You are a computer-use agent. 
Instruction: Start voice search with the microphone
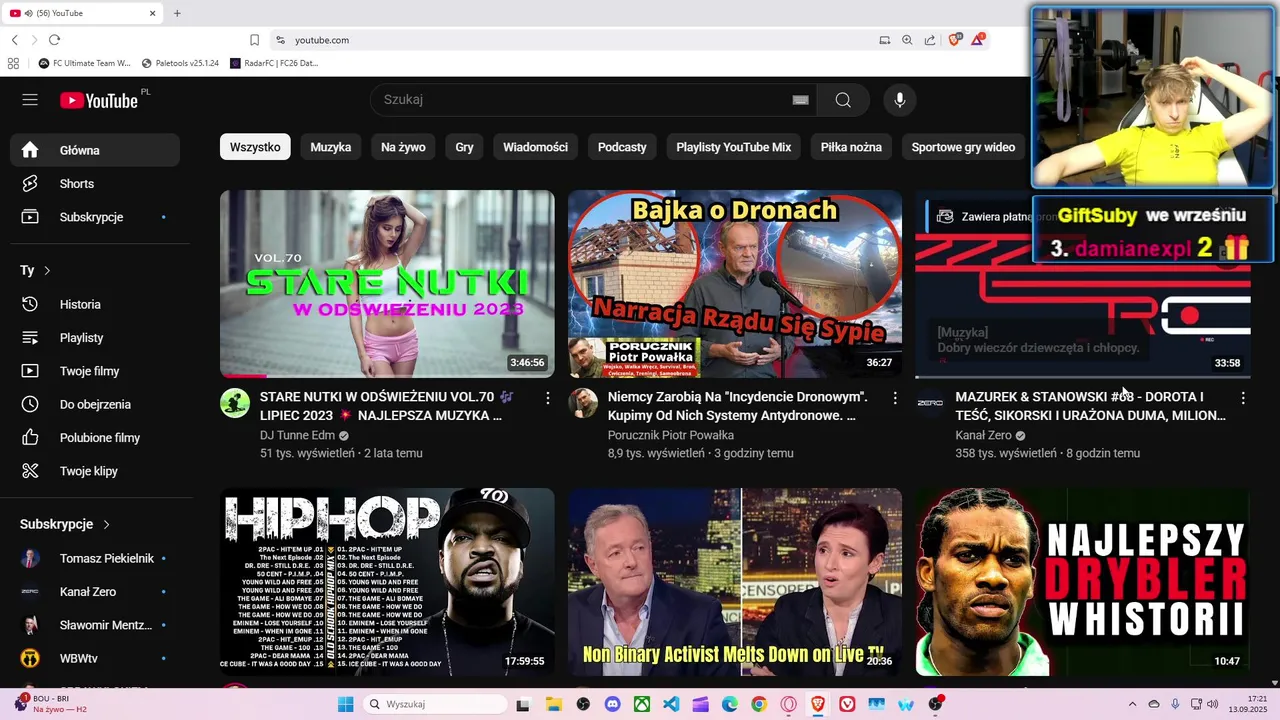click(900, 100)
